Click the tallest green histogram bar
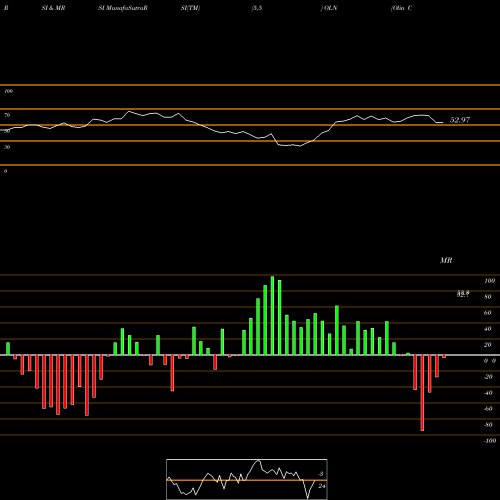Viewport: 500px width, 500px height. pyautogui.click(x=272, y=315)
